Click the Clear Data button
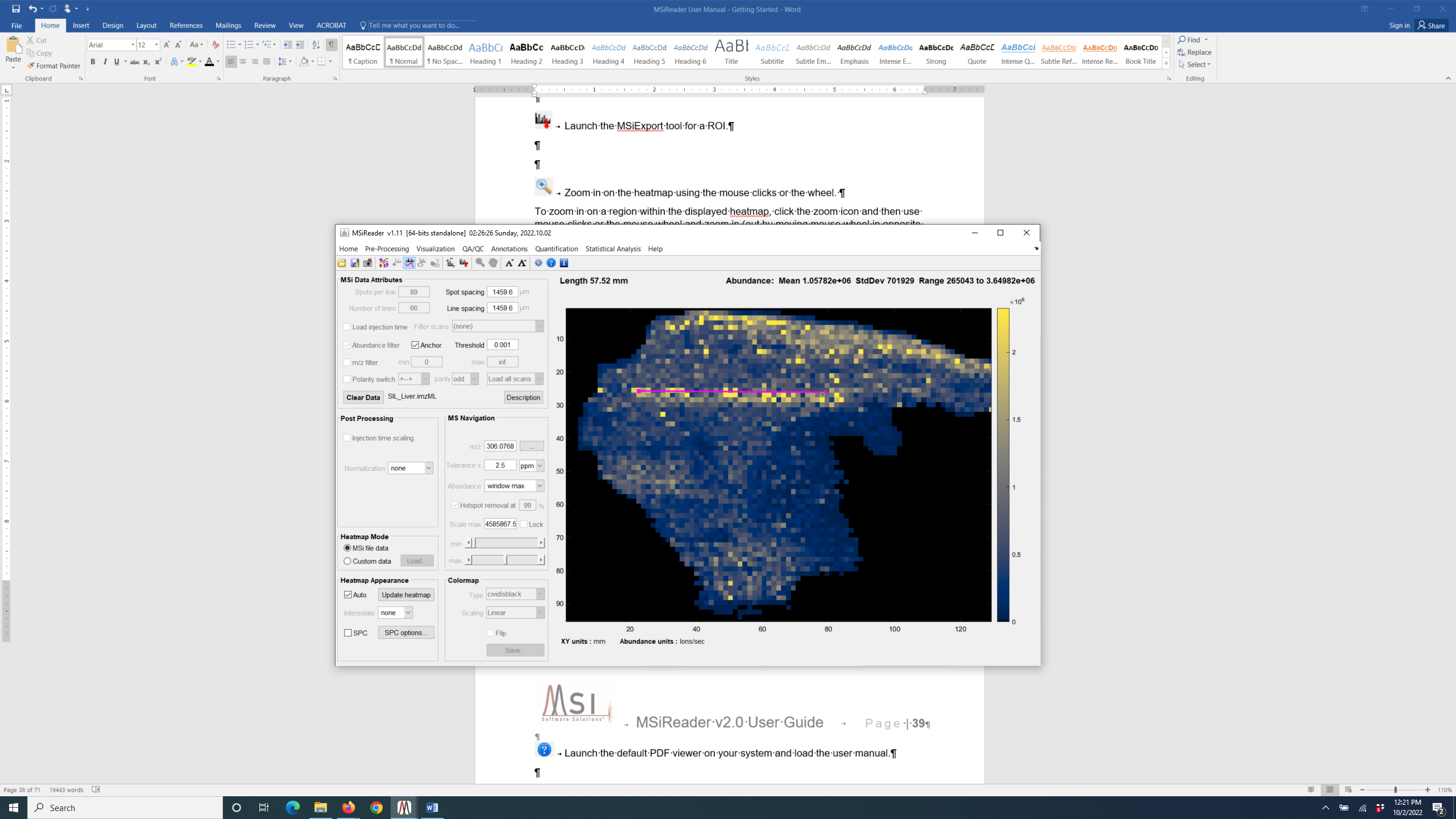The height and width of the screenshot is (819, 1456). [363, 398]
